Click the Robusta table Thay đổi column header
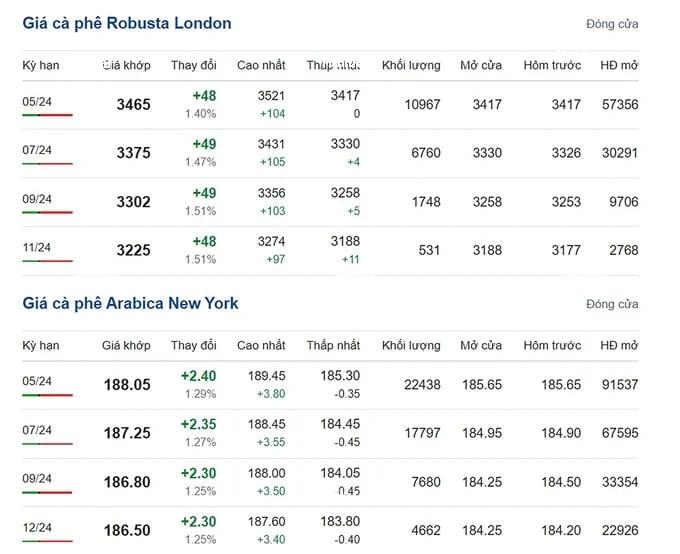 pos(193,66)
